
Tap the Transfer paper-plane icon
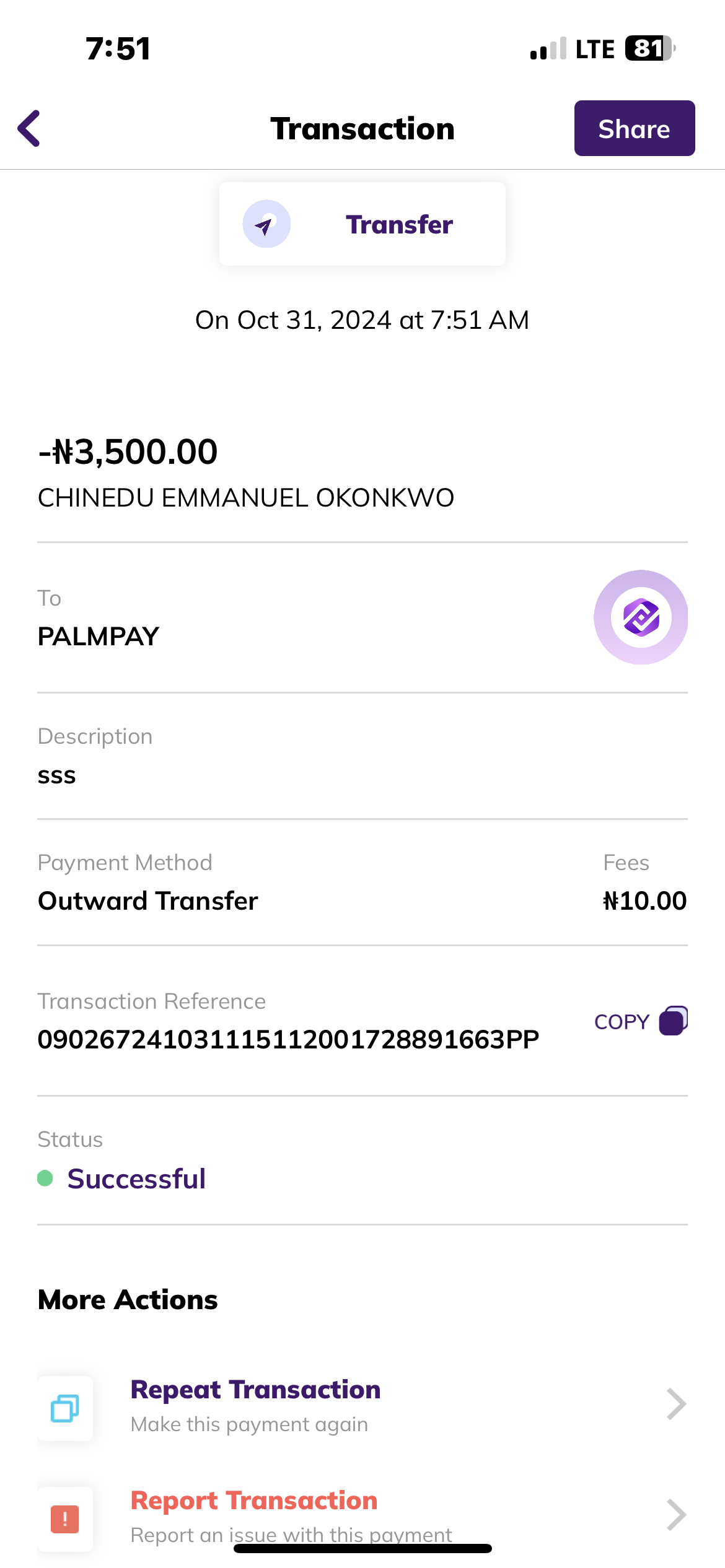pyautogui.click(x=266, y=224)
